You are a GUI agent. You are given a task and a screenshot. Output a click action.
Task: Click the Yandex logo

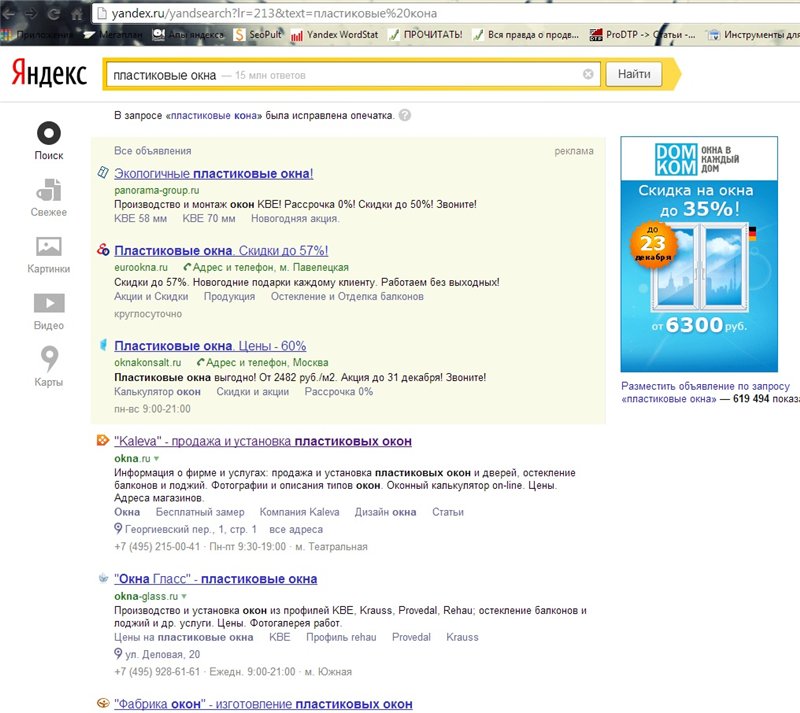49,73
